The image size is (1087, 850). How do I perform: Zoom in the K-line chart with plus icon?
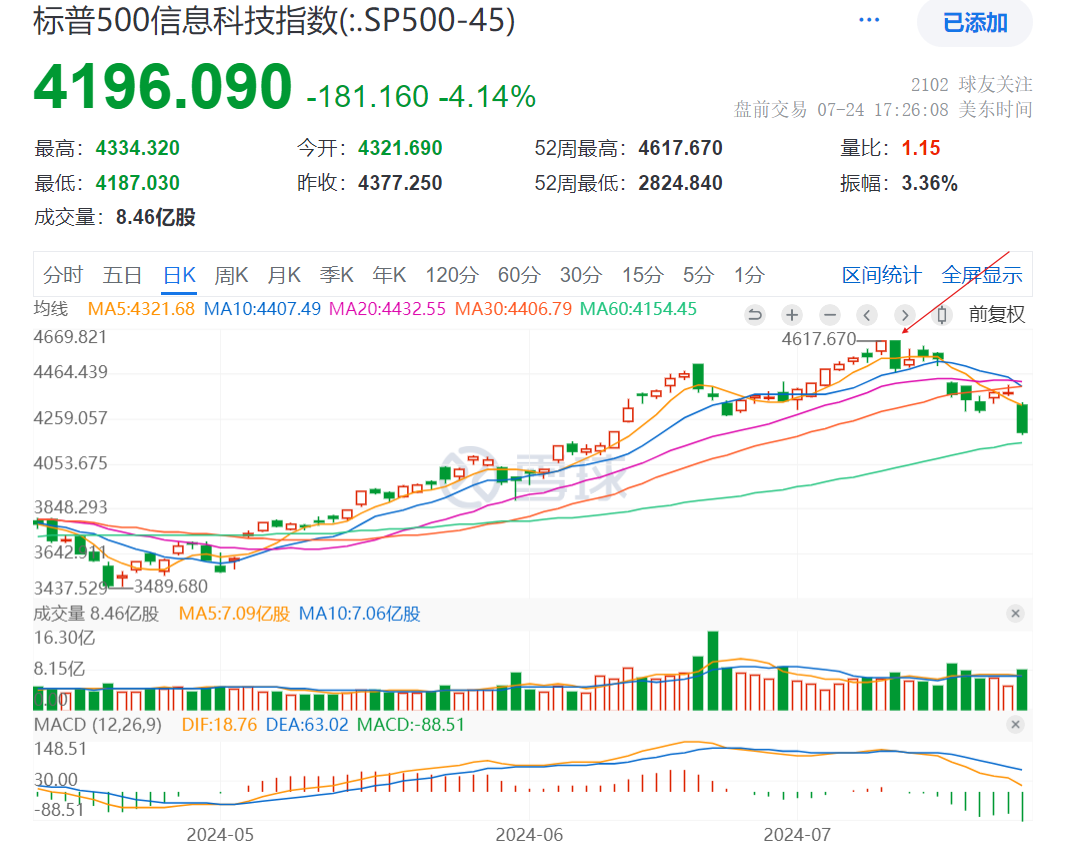coord(792,315)
